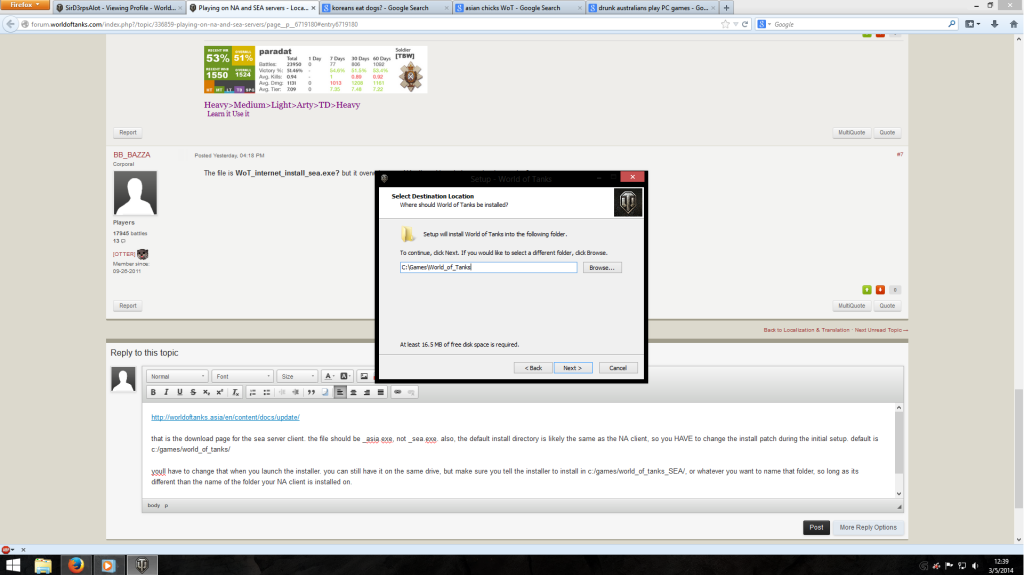Remove link with unlink icon
Image resolution: width=1024 pixels, height=575 pixels.
[x=411, y=392]
